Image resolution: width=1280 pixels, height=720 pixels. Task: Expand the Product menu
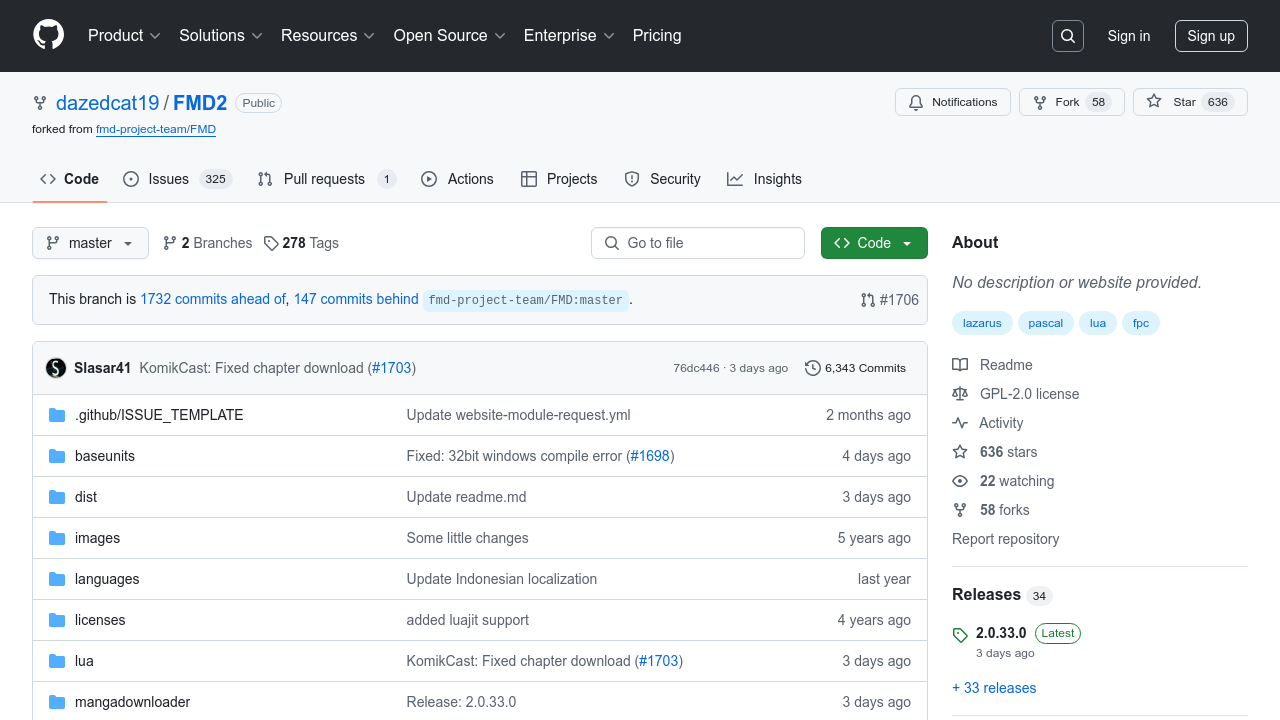pos(124,35)
